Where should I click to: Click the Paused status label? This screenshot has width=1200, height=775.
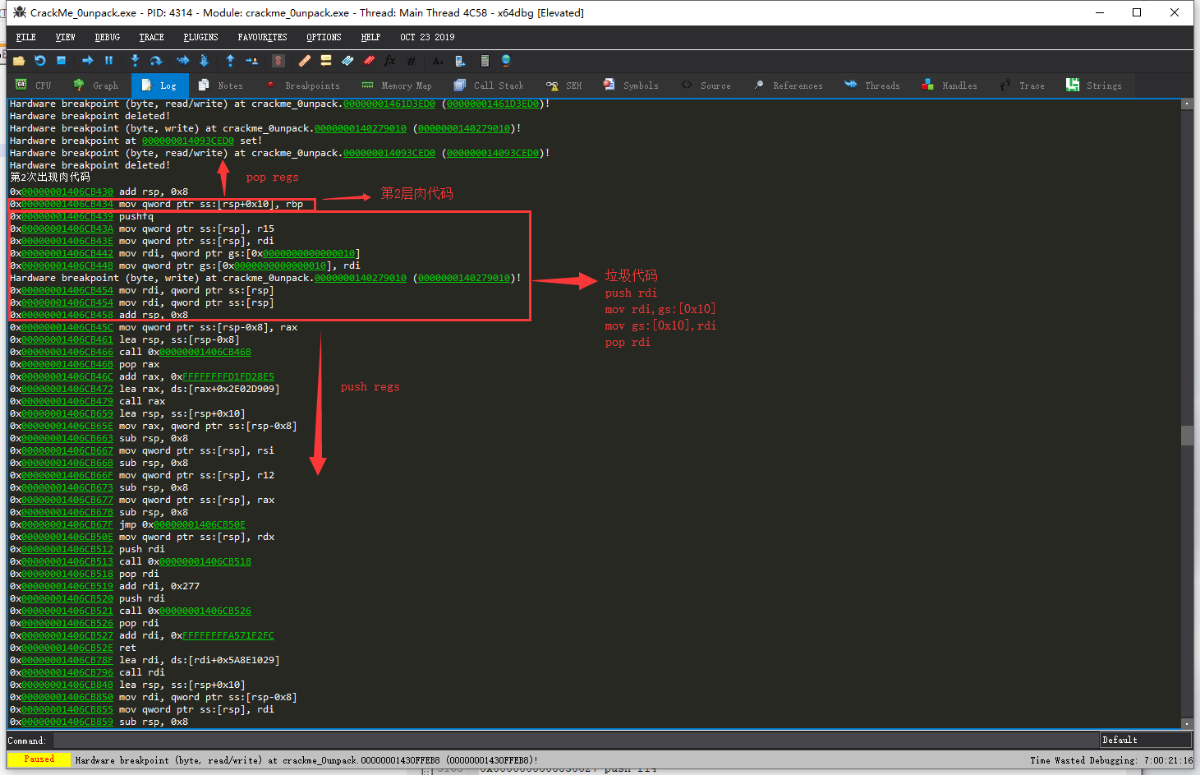pyautogui.click(x=39, y=760)
